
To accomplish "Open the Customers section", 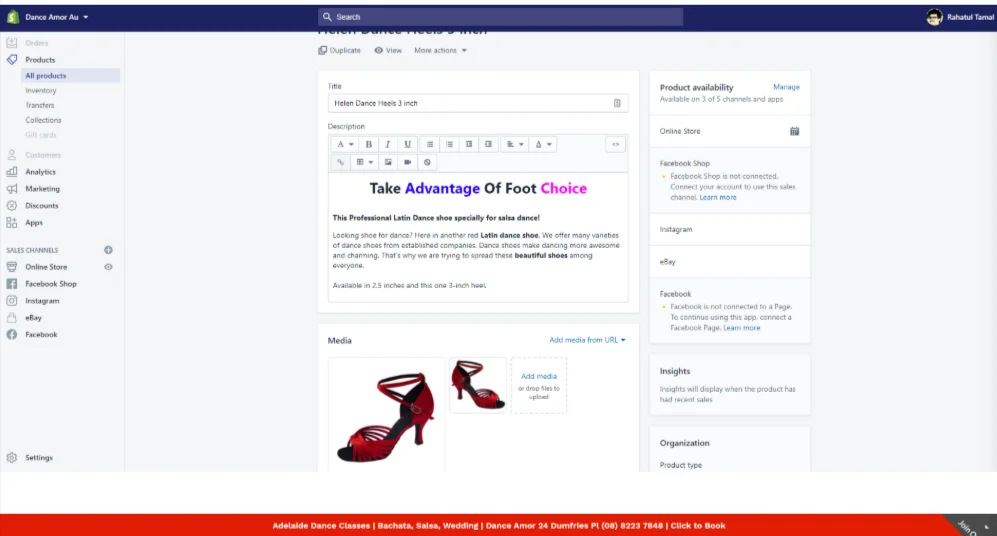I will pyautogui.click(x=43, y=155).
